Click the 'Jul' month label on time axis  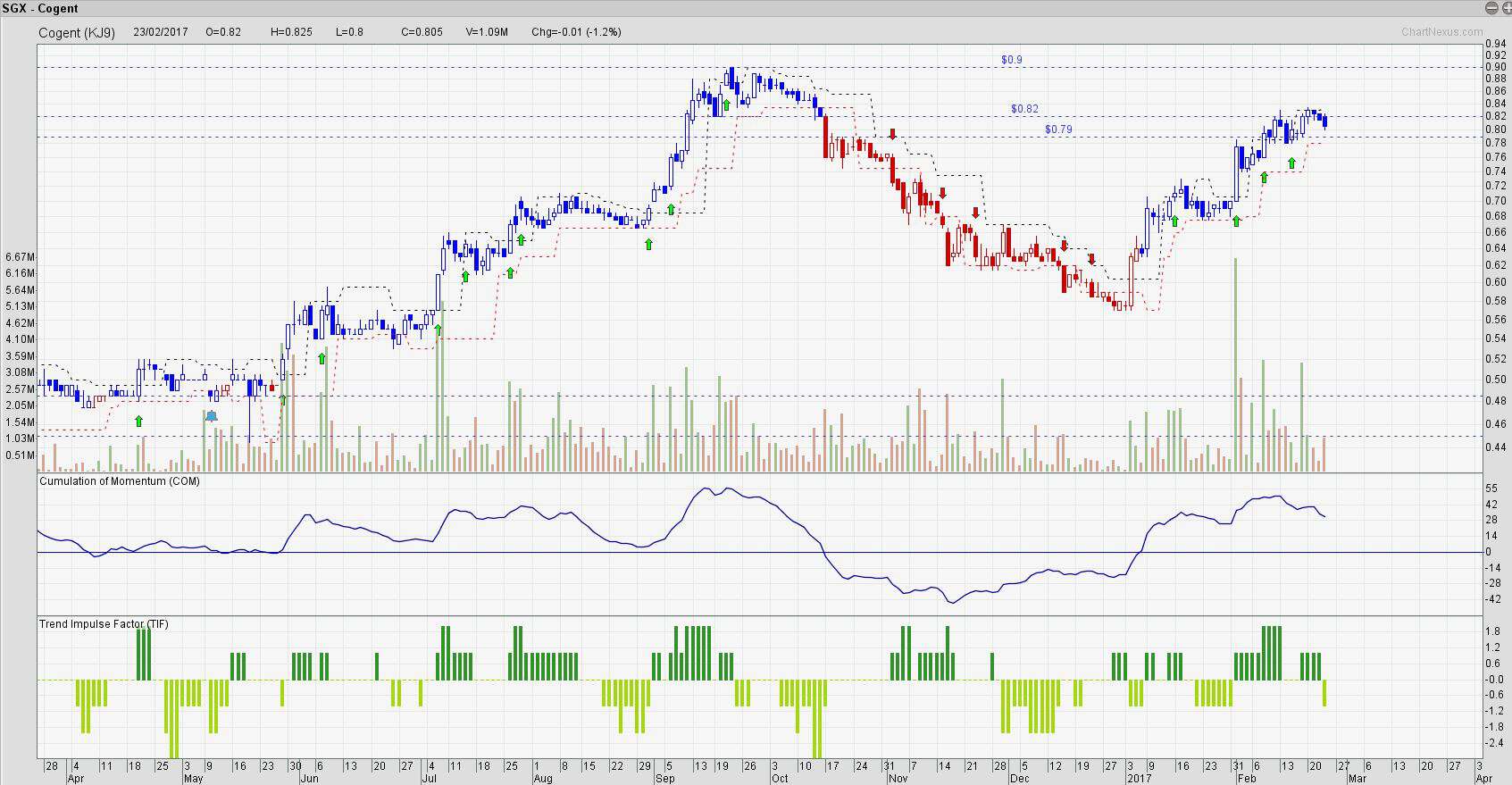pos(428,779)
